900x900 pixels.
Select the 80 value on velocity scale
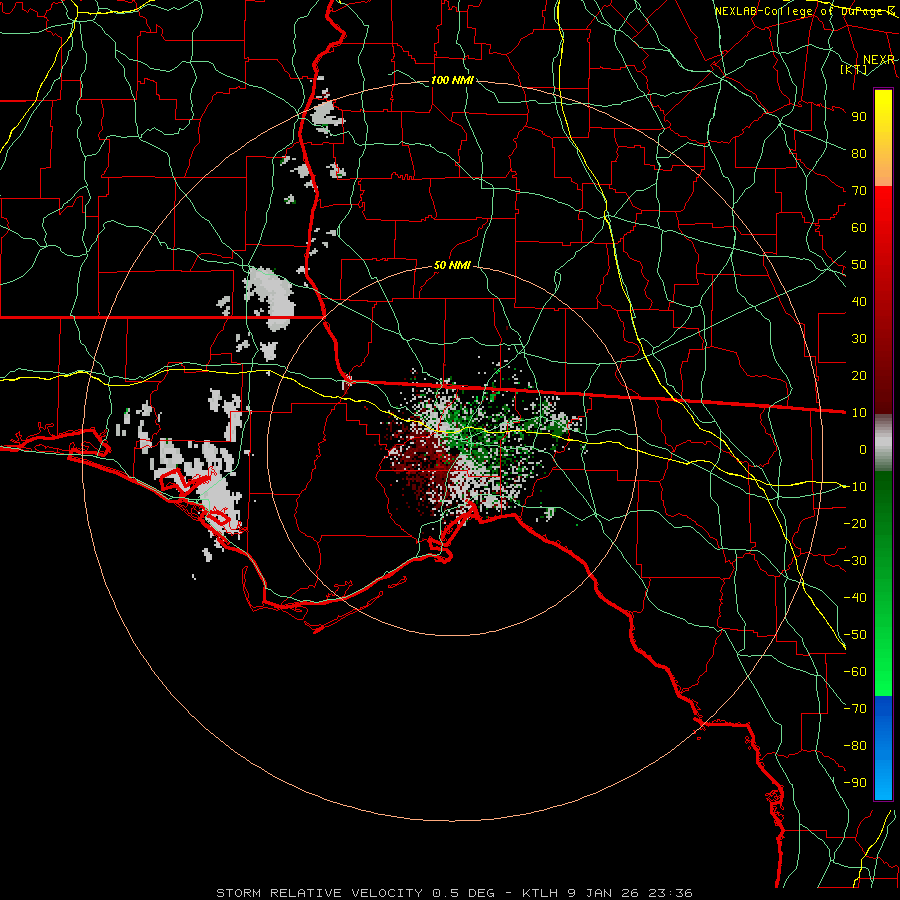click(859, 153)
